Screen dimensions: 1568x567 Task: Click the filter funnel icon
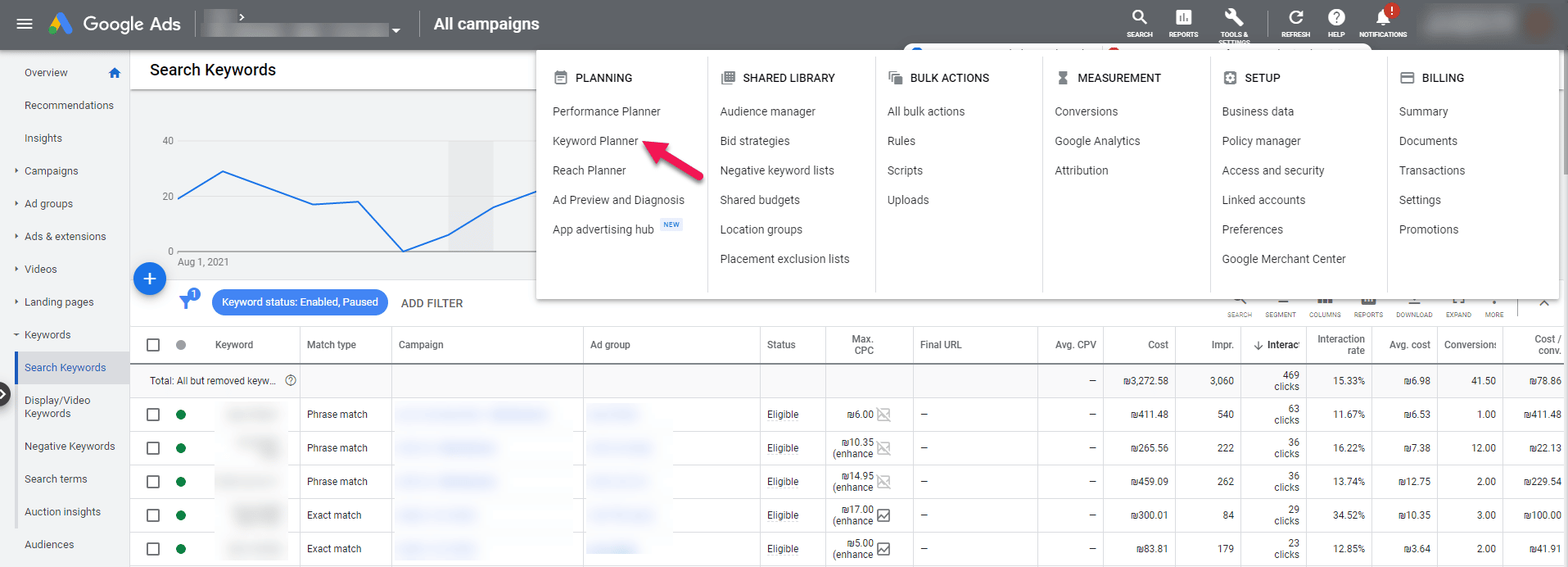click(x=187, y=302)
